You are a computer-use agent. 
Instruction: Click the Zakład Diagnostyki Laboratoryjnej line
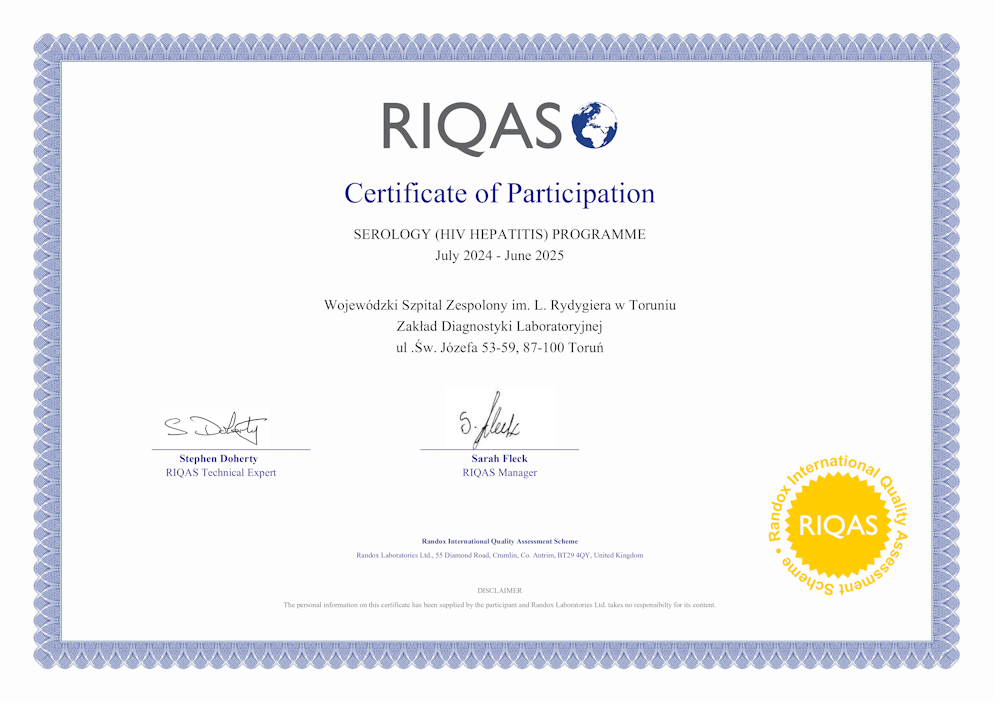pyautogui.click(x=499, y=326)
